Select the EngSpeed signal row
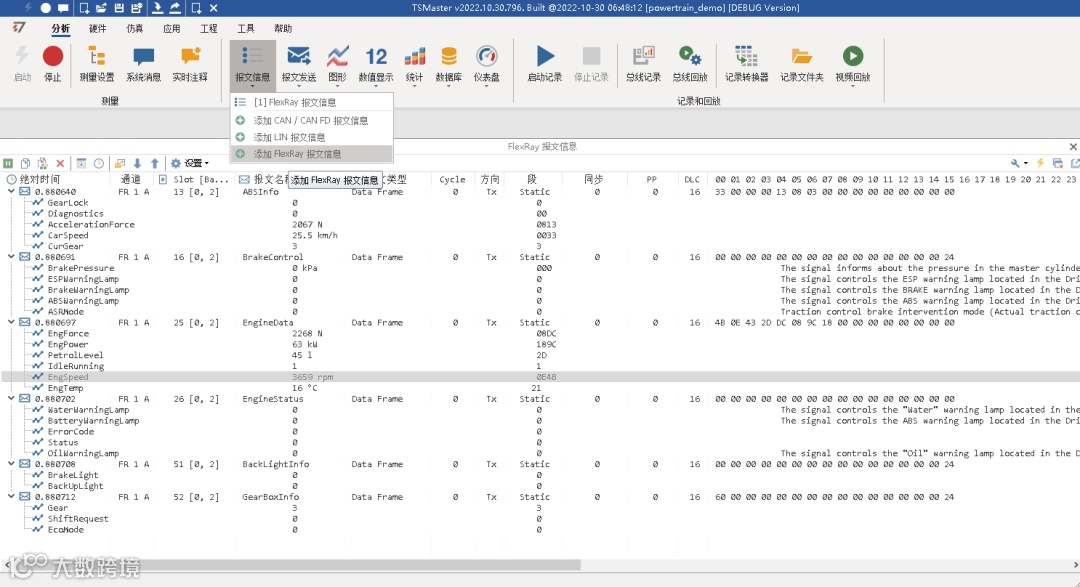 point(540,377)
